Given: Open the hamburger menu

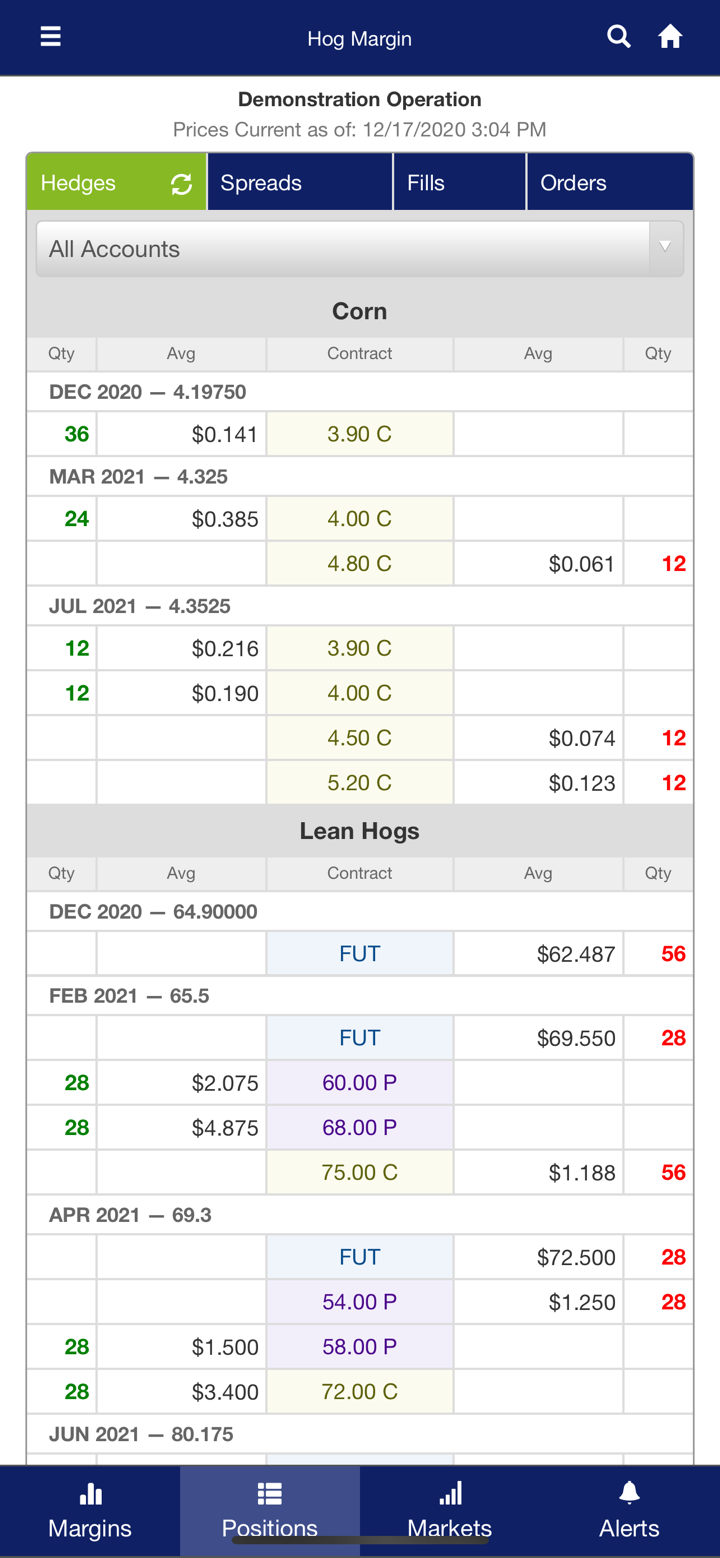Looking at the screenshot, I should point(50,37).
